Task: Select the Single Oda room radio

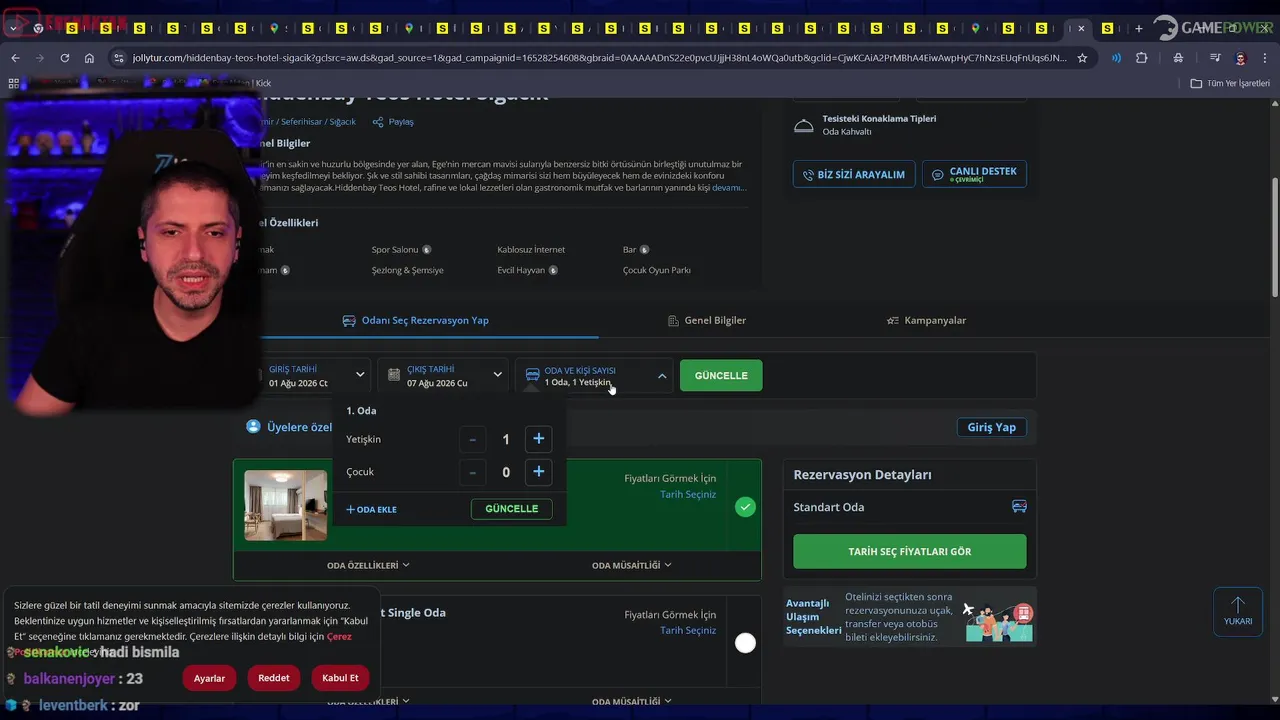Action: click(745, 643)
